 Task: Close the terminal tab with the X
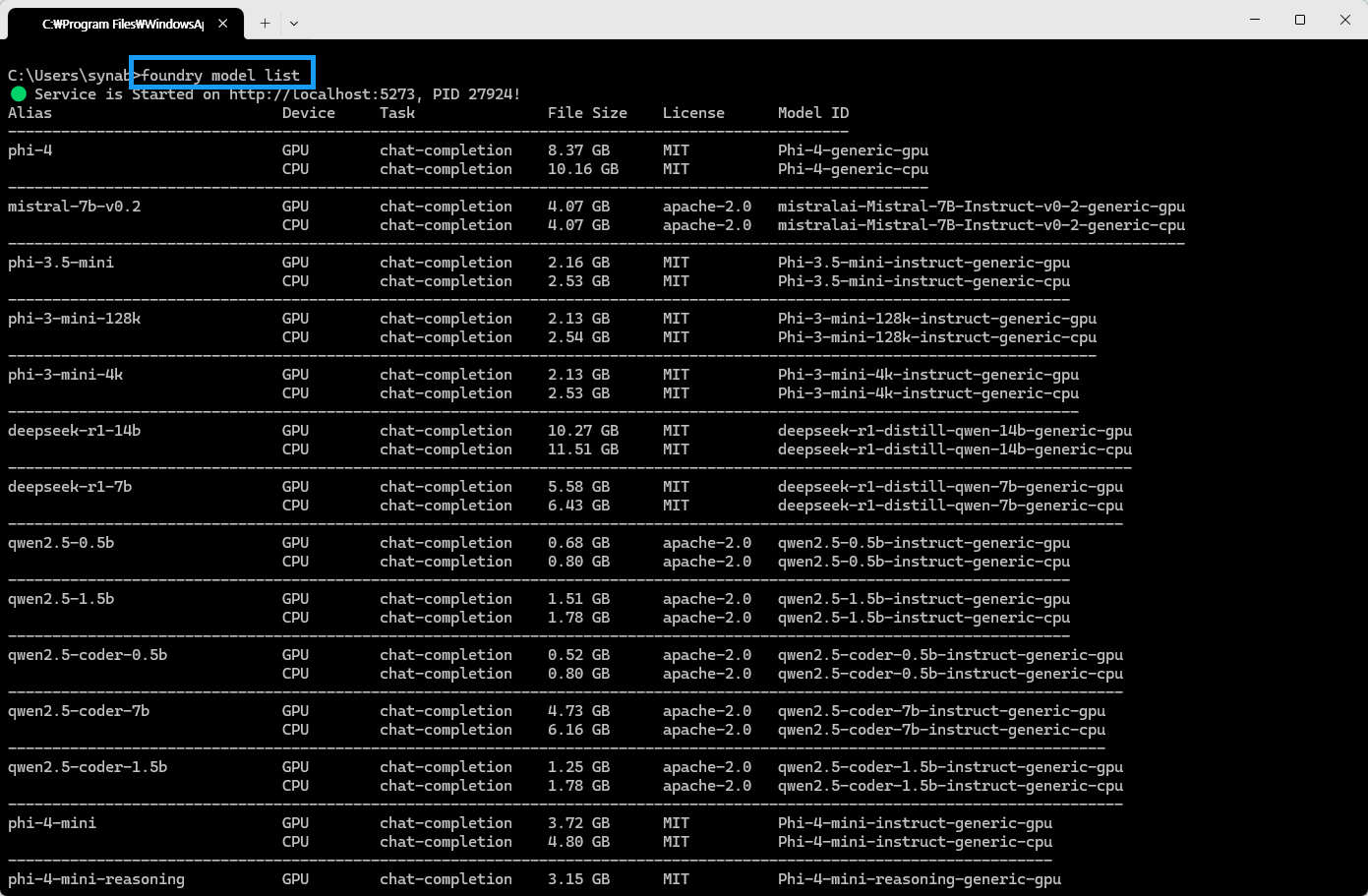tap(224, 24)
